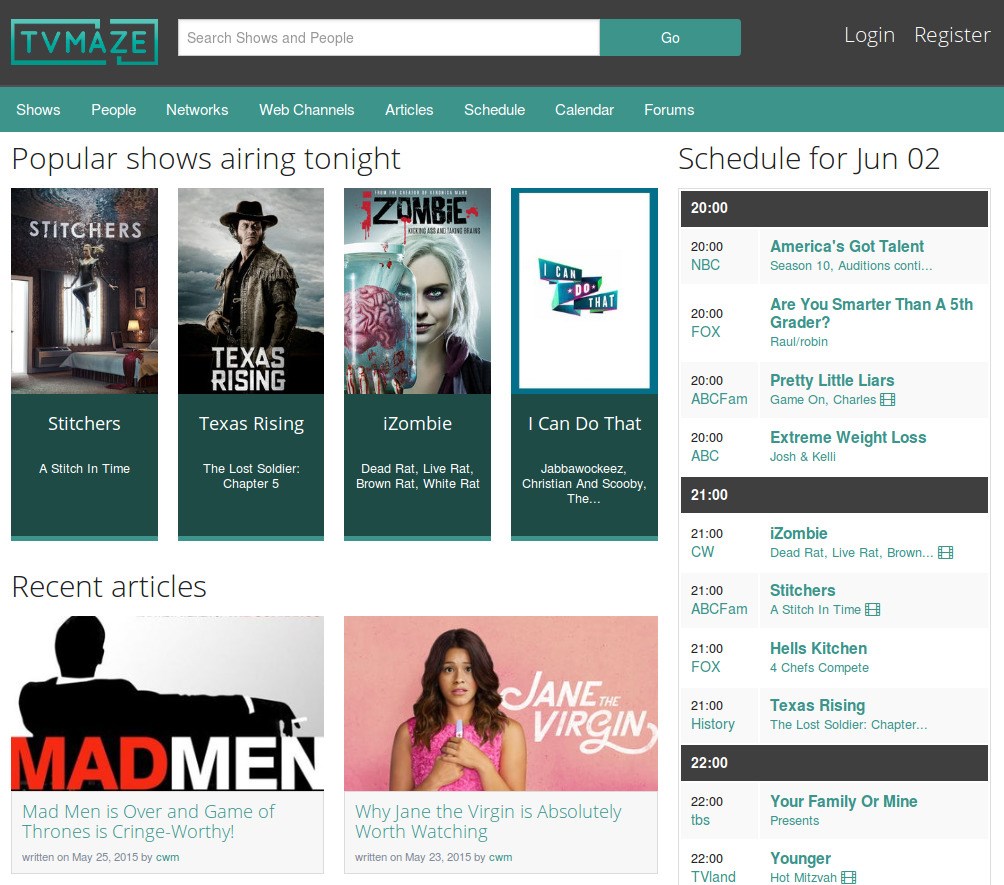Click the film icon beside Game On, Charles
Viewport: 1004px width, 885px height.
click(887, 400)
